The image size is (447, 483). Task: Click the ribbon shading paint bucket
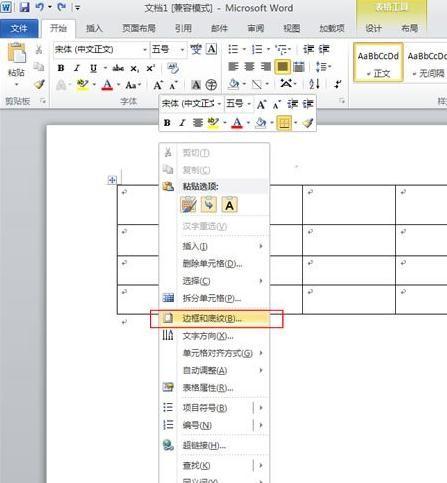tap(233, 84)
